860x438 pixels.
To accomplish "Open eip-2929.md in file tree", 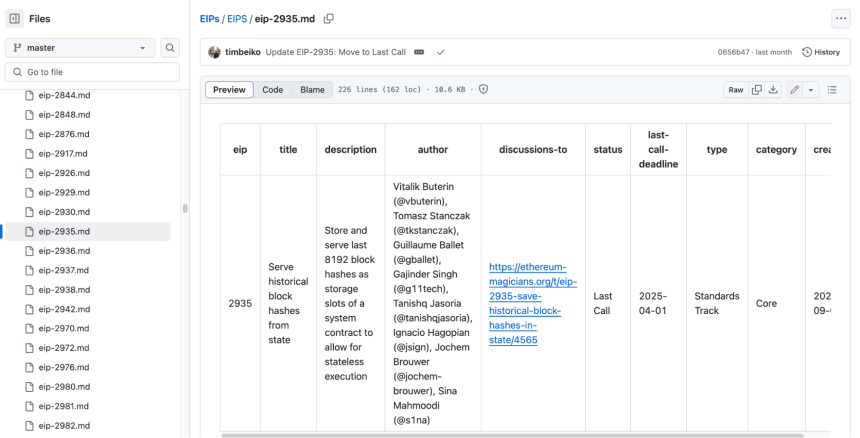I will pyautogui.click(x=64, y=192).
